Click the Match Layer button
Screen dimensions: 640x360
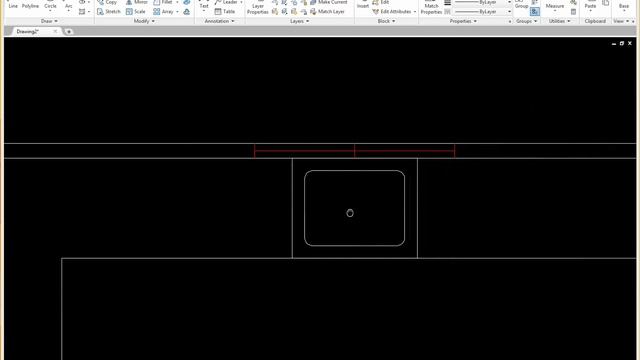pyautogui.click(x=327, y=12)
